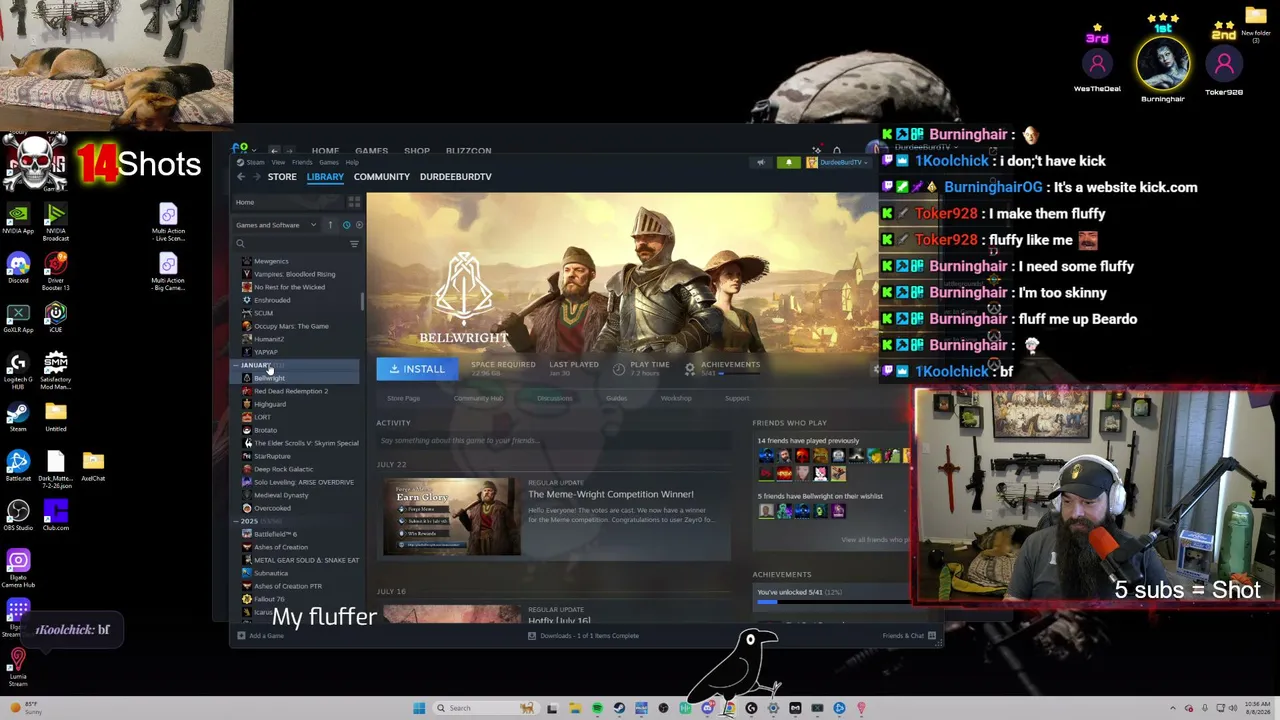The width and height of the screenshot is (1280, 720).
Task: Open the Friends & Chat icon
Action: tap(932, 636)
